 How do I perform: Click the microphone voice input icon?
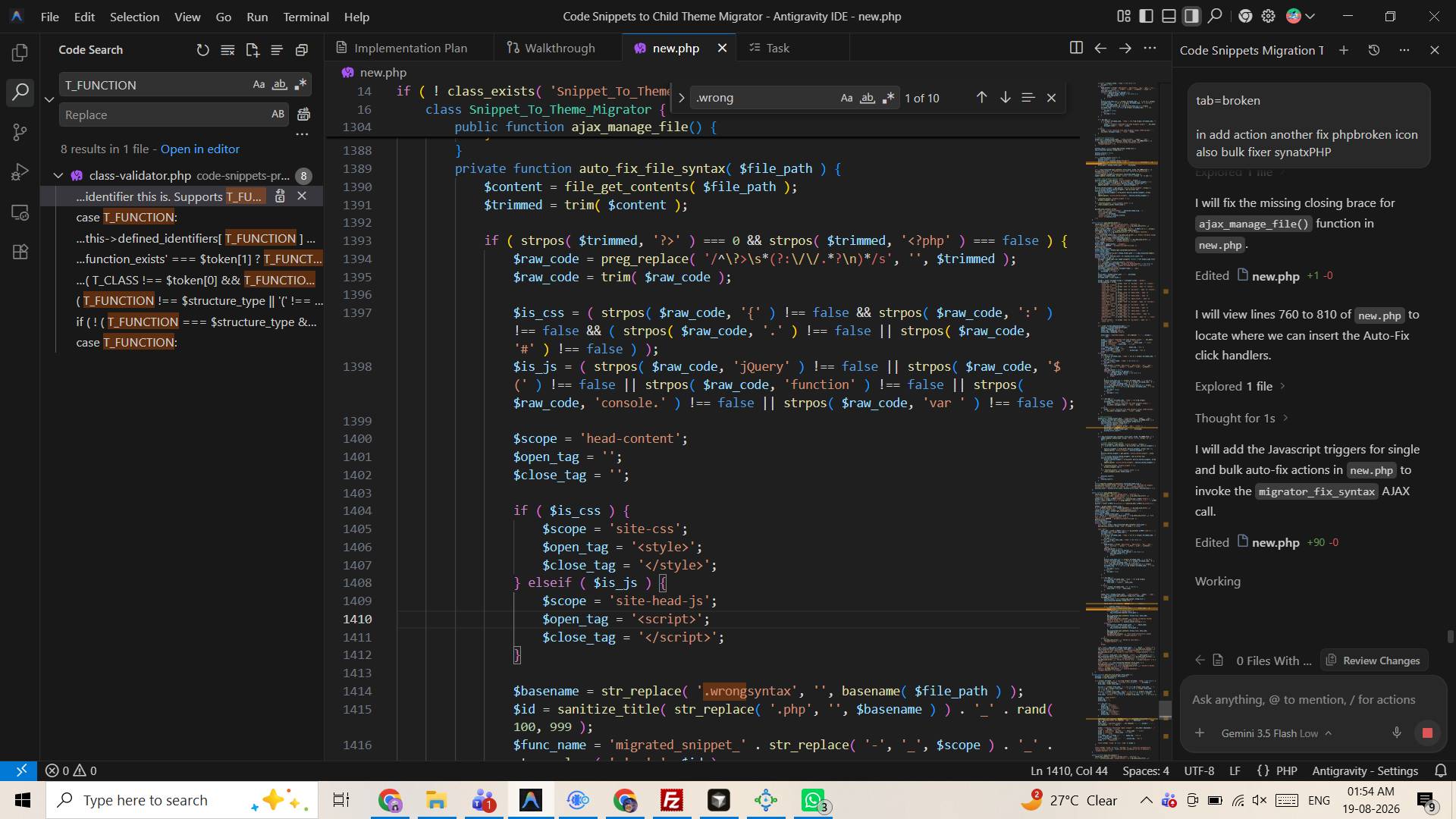pos(1396,733)
